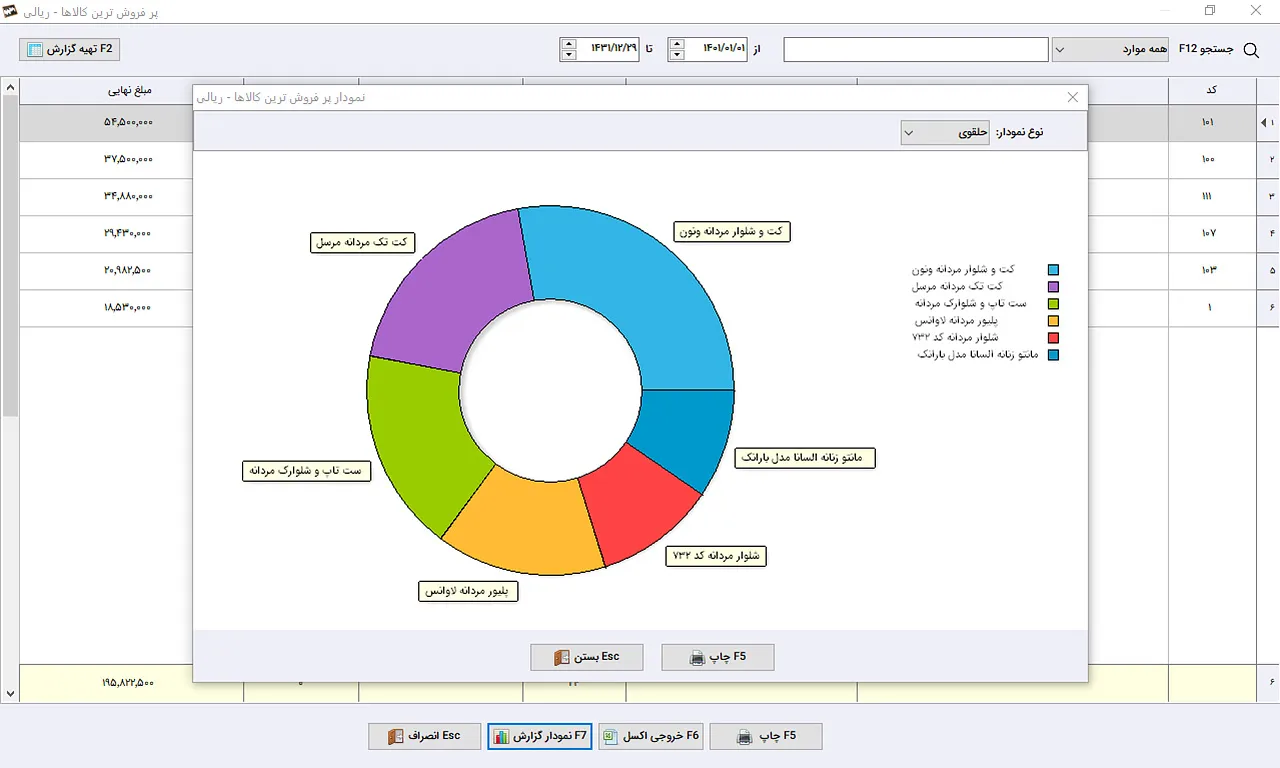The height and width of the screenshot is (768, 1280).
Task: Click the dark blue legend swatch for مانتو زنانه
Action: point(1053,355)
